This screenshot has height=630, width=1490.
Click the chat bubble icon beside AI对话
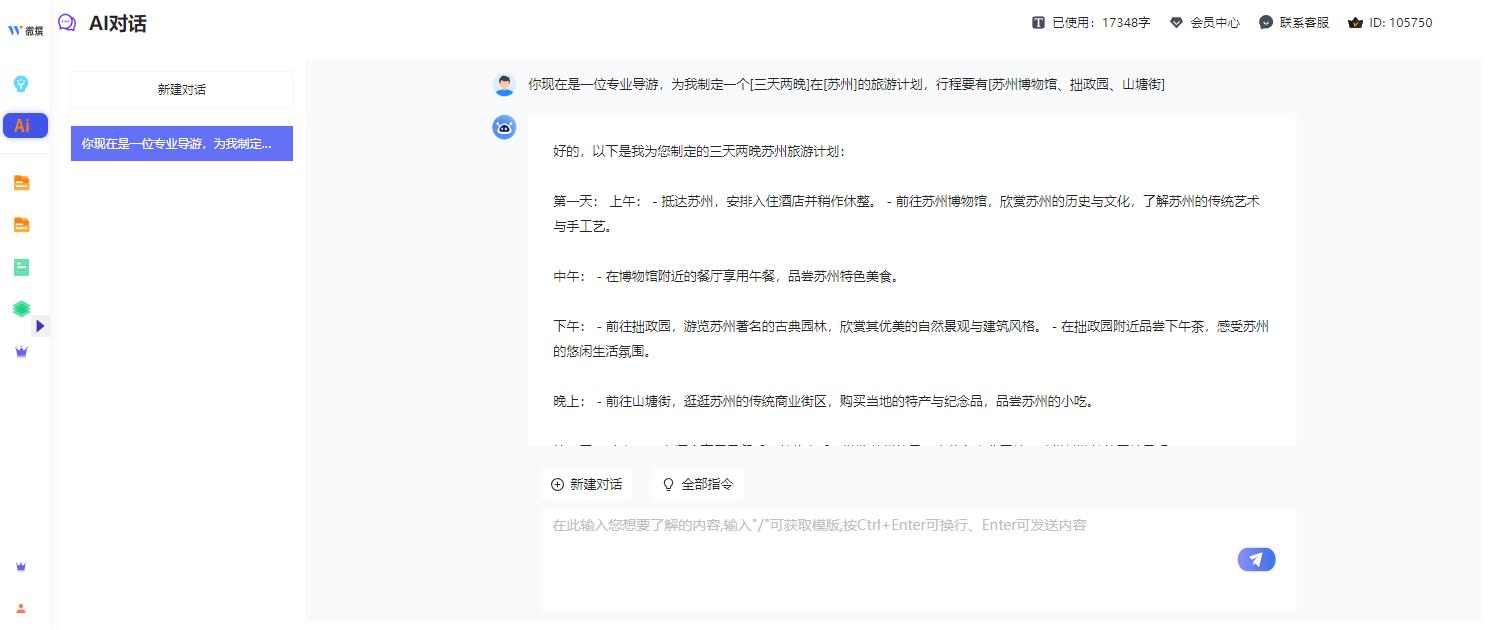click(x=67, y=23)
